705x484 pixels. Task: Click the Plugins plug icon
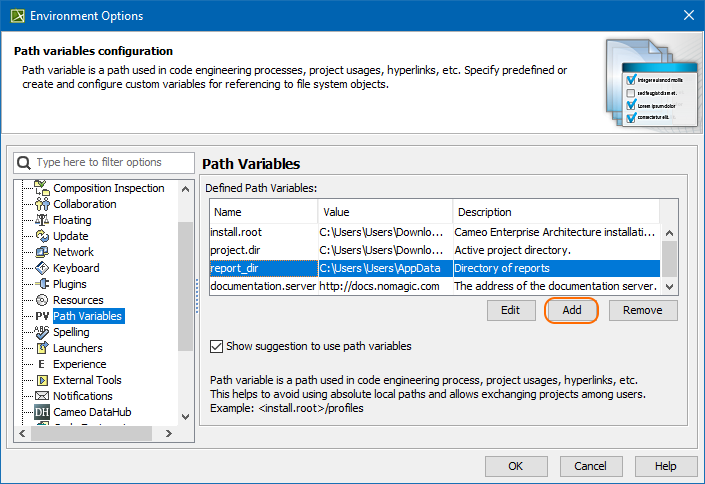click(42, 284)
